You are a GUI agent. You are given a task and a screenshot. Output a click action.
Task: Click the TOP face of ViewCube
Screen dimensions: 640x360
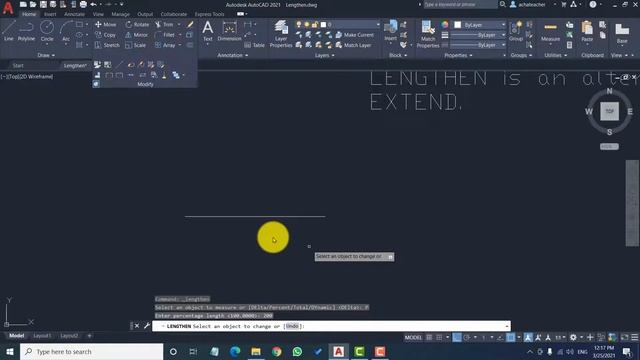point(609,111)
